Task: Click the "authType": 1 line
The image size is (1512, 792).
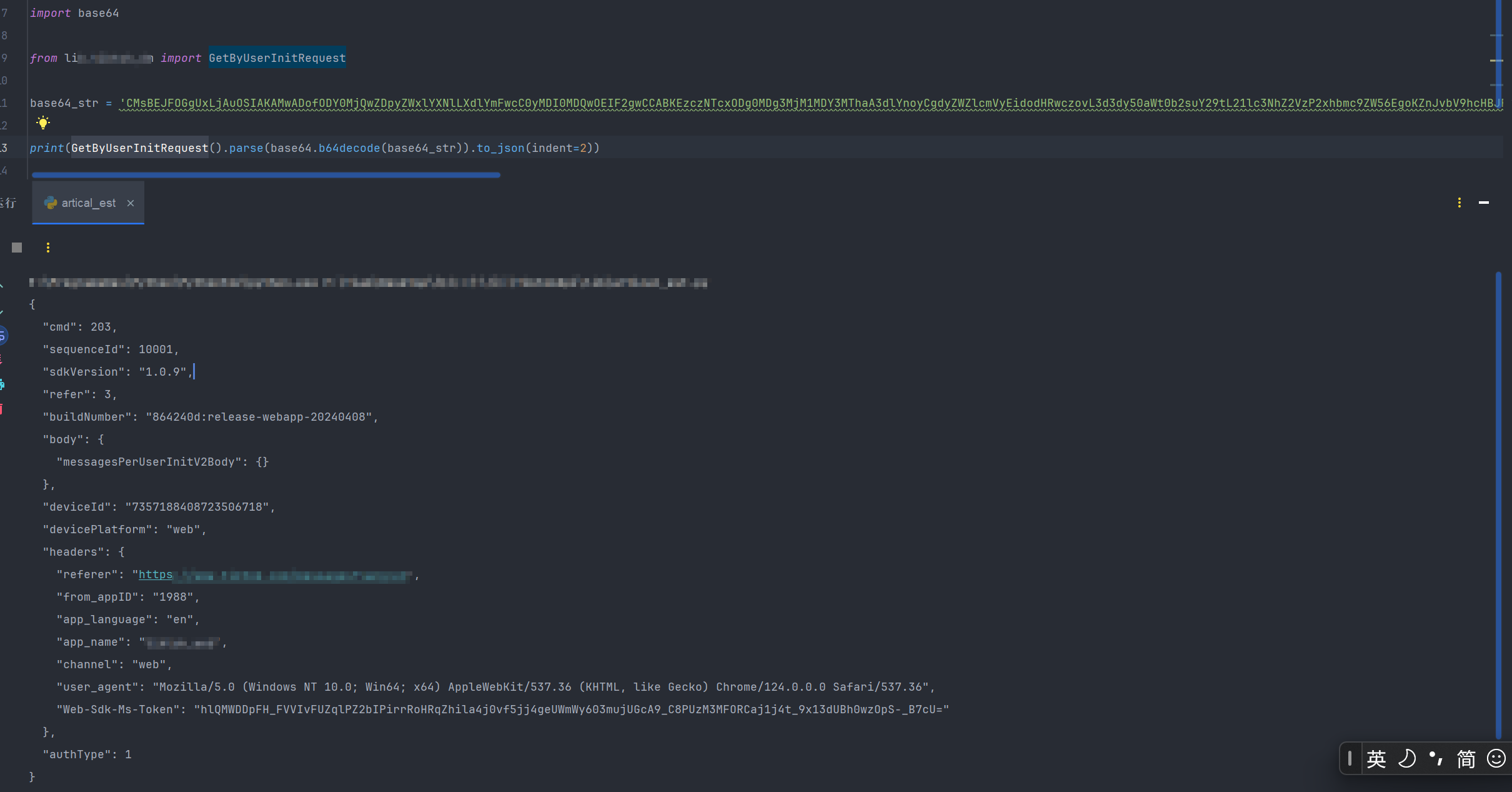Action: click(87, 754)
